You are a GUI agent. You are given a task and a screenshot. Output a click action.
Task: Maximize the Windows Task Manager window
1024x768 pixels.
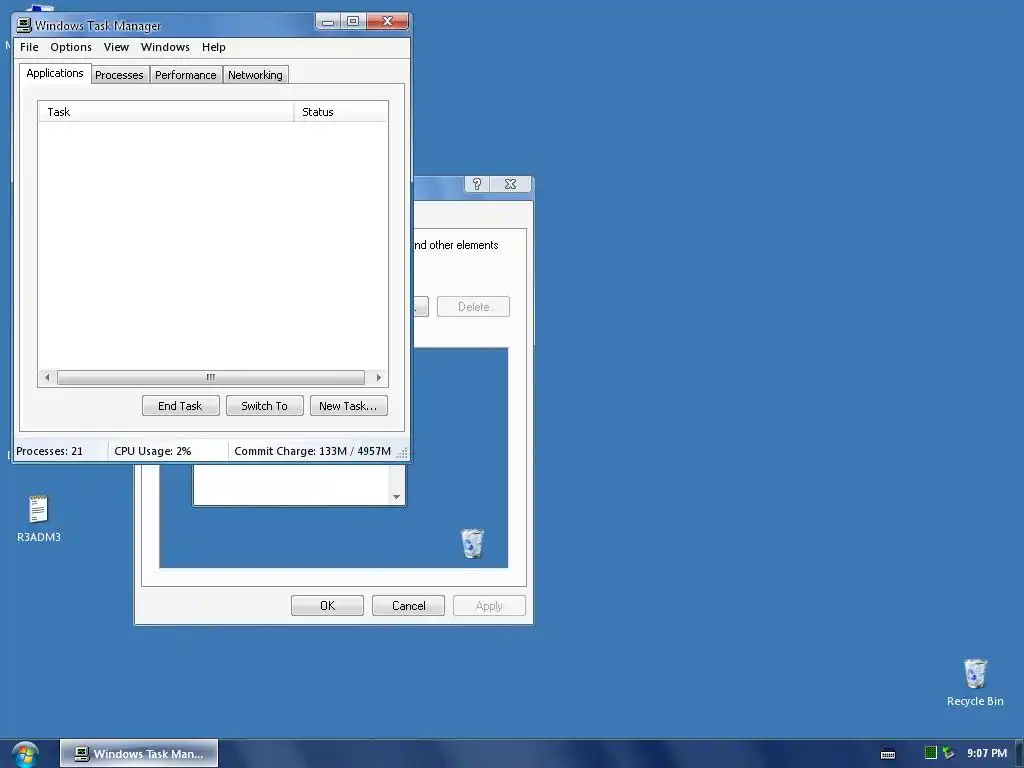[353, 22]
